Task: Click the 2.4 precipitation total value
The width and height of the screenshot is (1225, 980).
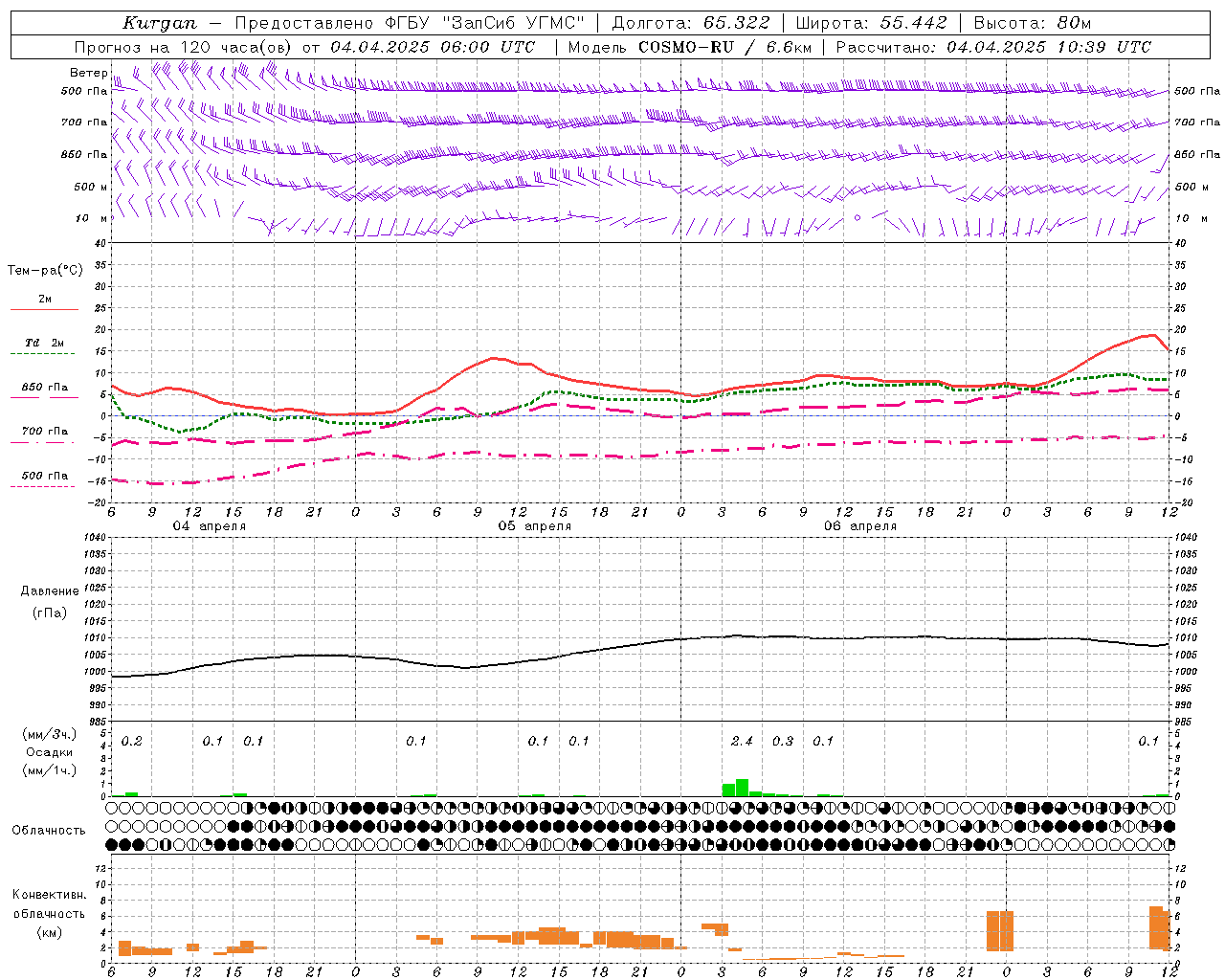Action: coord(742,742)
